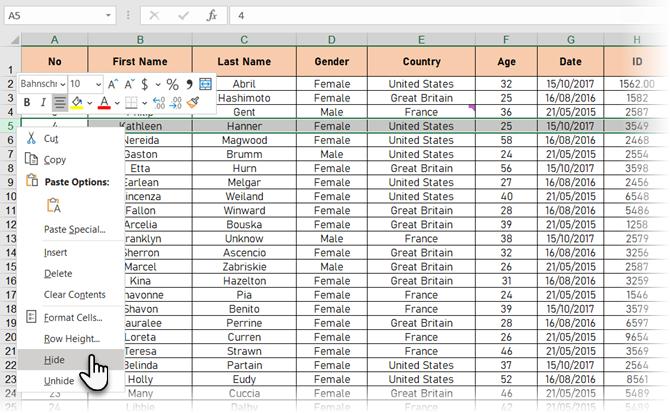Choose Delete from the context menu

click(71, 273)
